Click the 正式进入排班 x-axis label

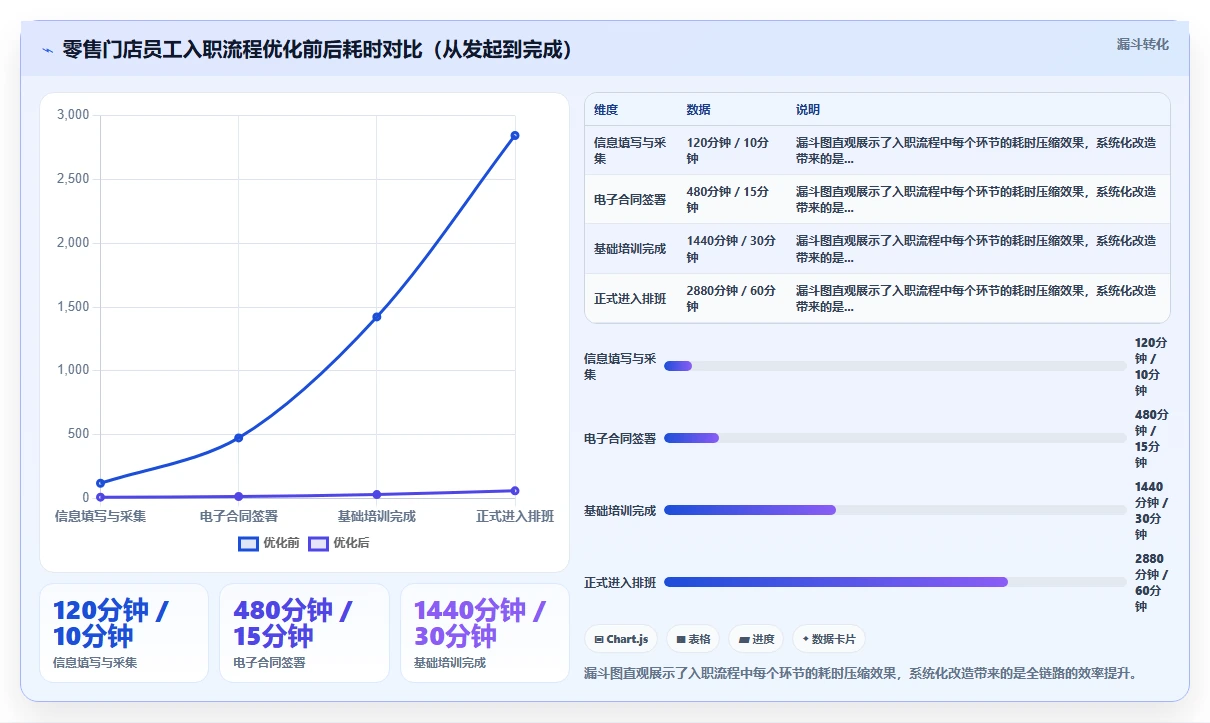click(x=515, y=516)
